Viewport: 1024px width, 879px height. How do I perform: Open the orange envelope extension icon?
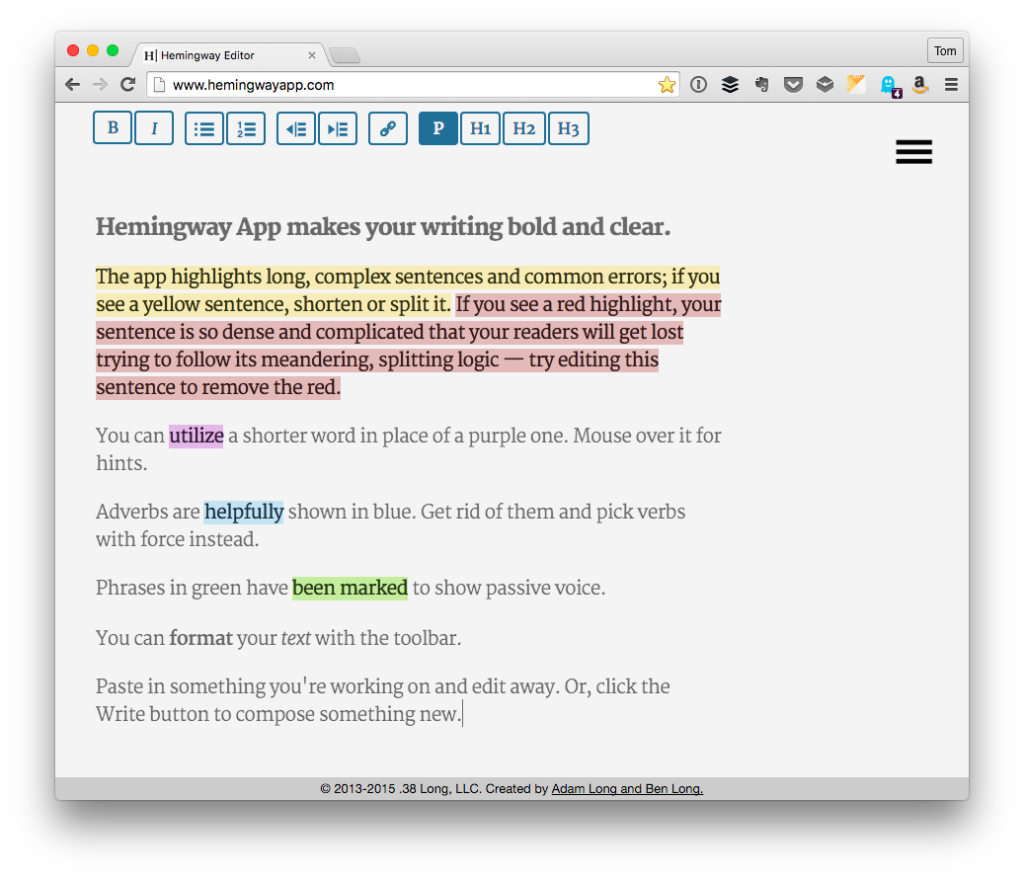tap(856, 84)
